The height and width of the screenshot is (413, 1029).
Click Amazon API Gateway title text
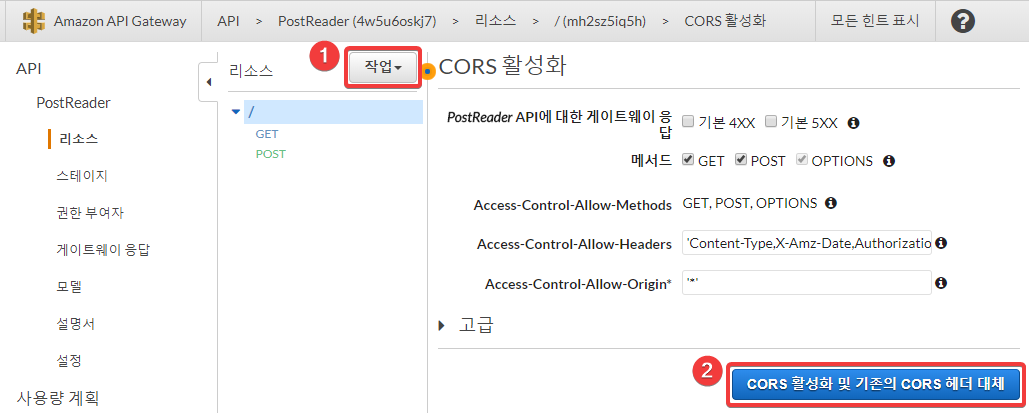click(x=120, y=21)
